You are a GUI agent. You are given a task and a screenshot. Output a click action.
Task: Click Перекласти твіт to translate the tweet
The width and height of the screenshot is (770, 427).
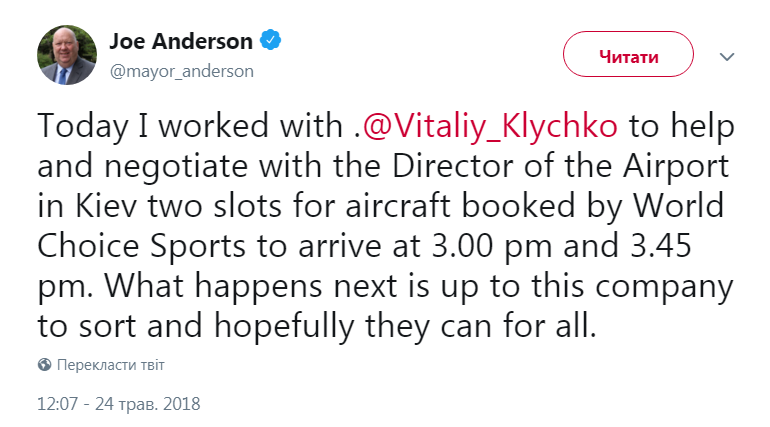point(111,365)
